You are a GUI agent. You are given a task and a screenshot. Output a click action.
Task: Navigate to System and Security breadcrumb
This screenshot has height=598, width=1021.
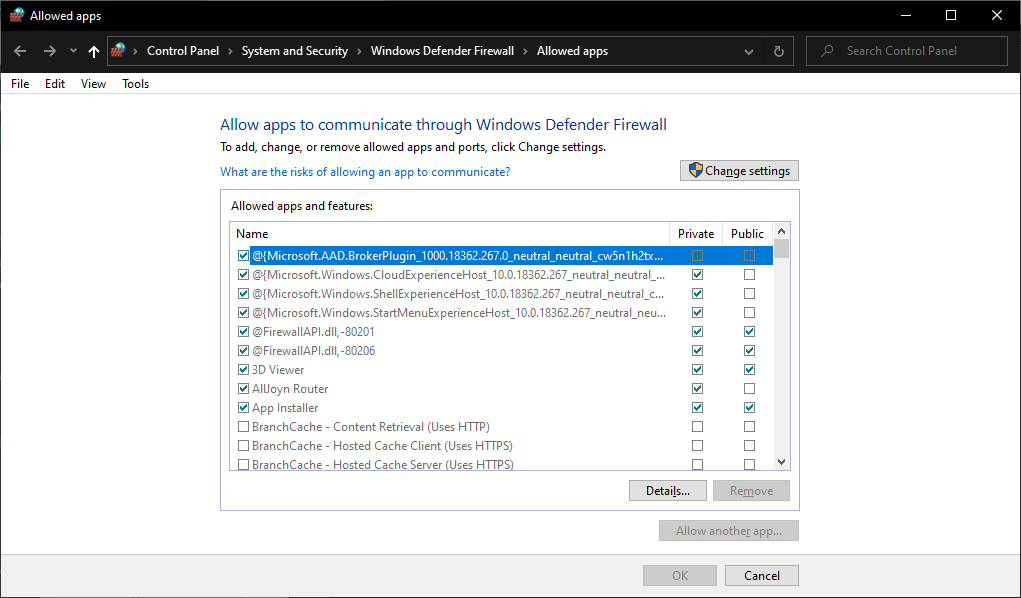click(295, 51)
